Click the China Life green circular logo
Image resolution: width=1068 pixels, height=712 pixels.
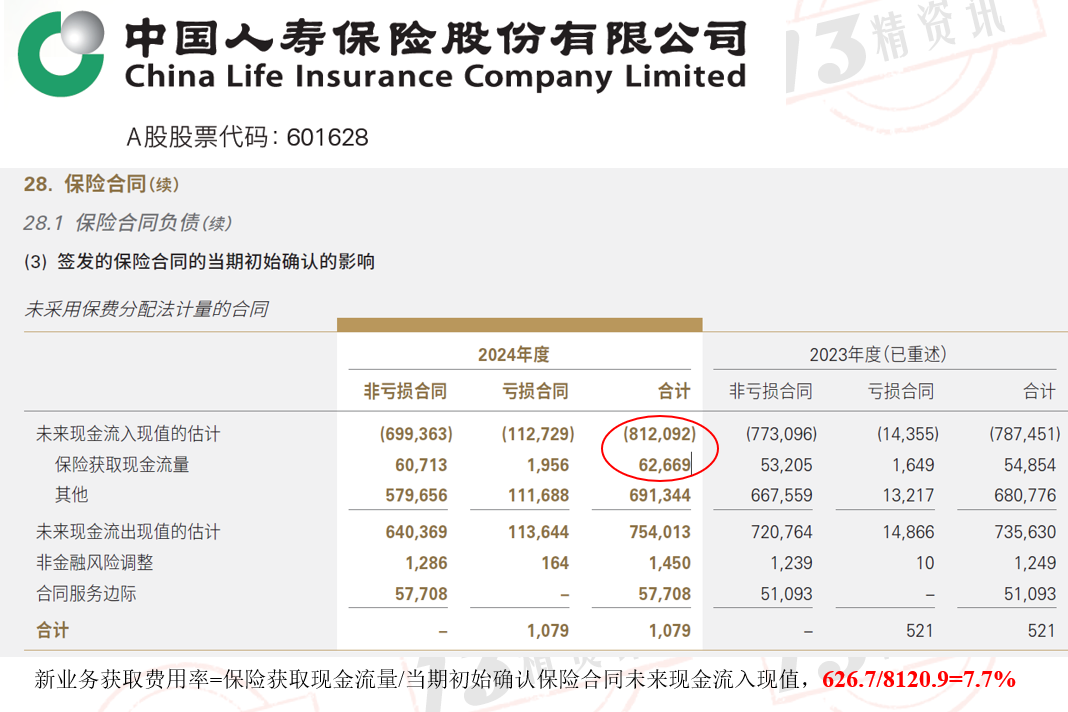61,54
